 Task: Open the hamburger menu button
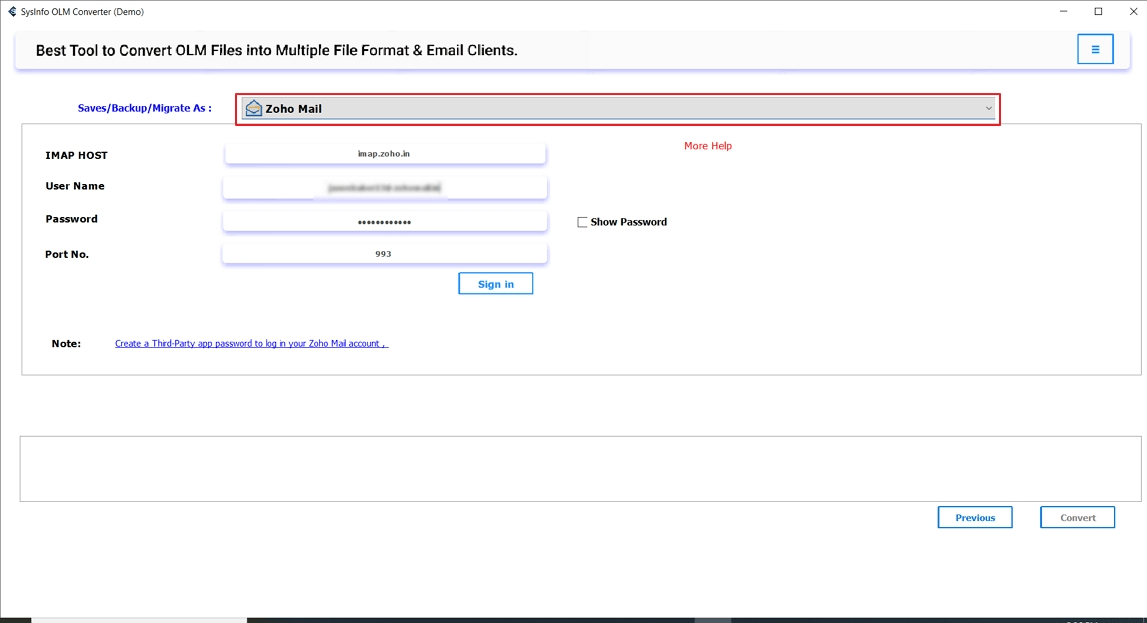(1095, 49)
